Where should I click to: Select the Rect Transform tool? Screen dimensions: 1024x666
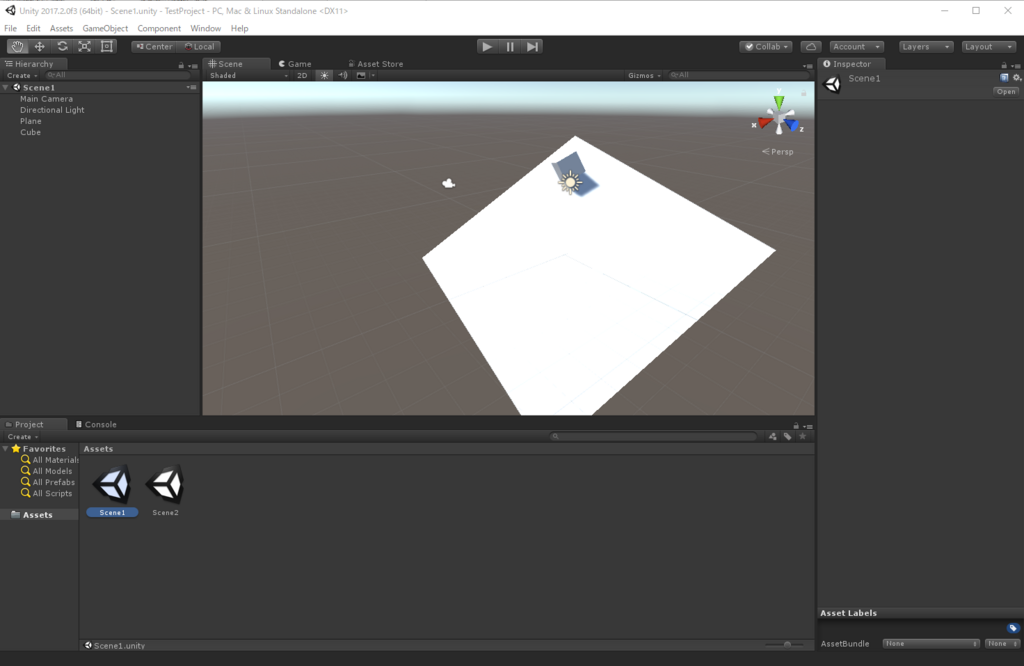106,46
